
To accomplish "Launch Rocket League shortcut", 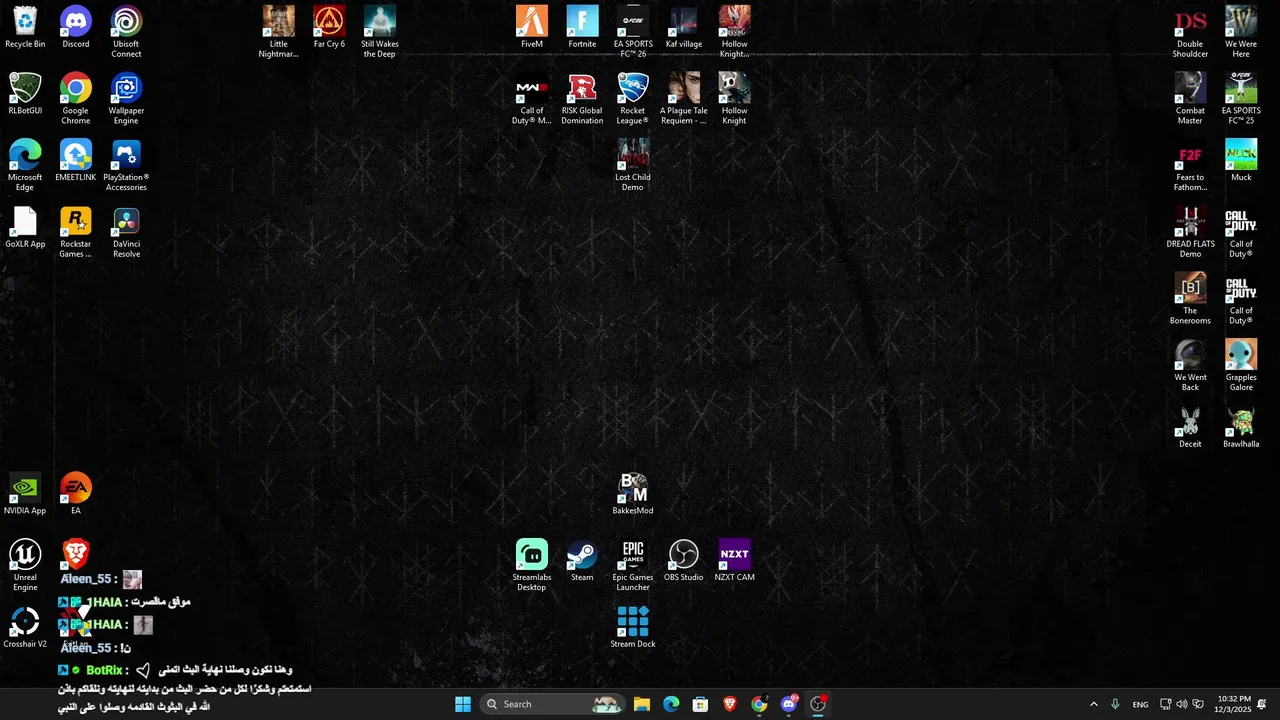I will (633, 99).
